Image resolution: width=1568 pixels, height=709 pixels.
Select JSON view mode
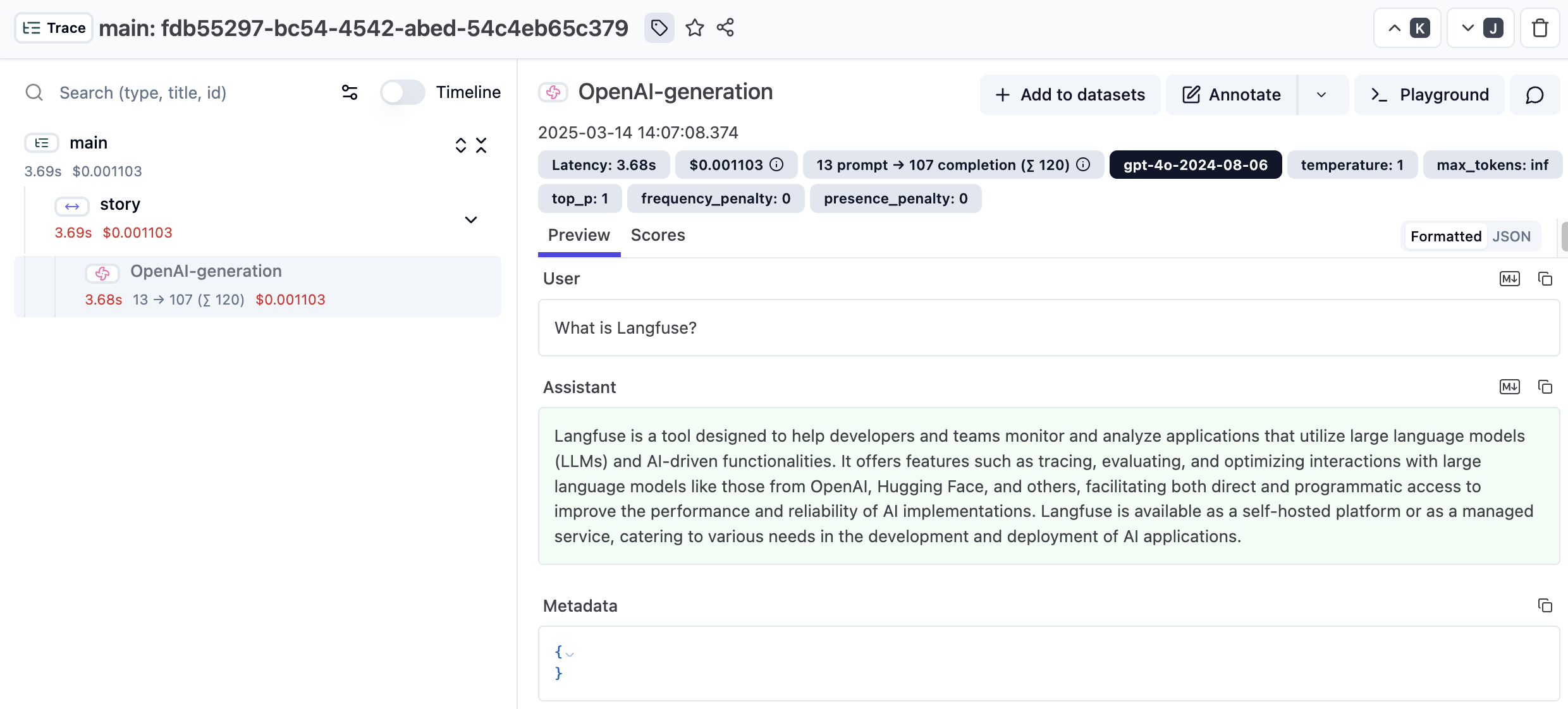point(1511,236)
